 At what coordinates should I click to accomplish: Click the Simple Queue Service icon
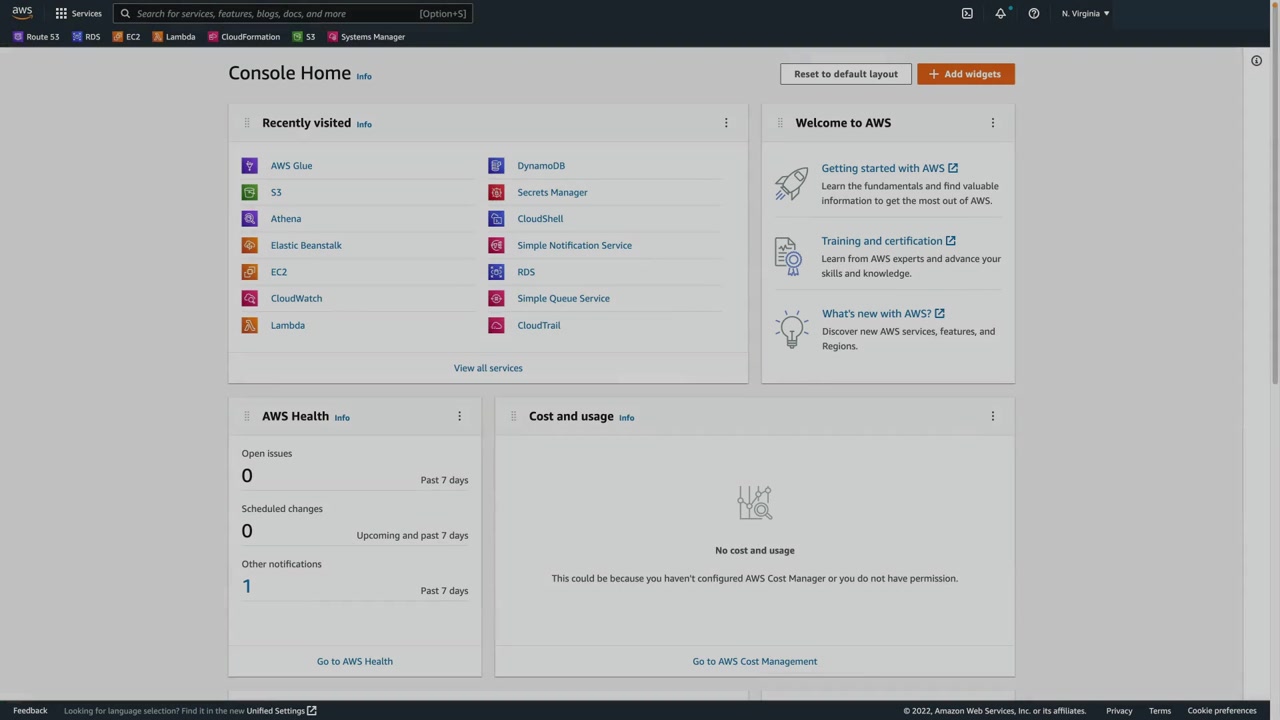click(x=496, y=298)
